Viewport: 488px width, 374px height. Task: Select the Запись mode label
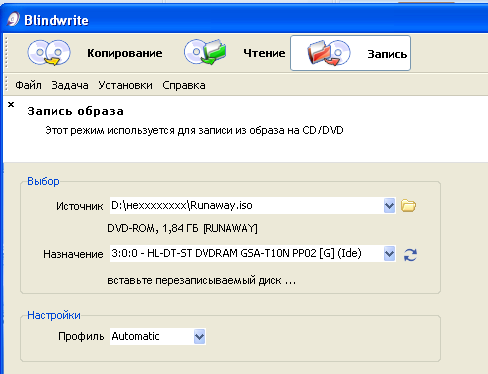pyautogui.click(x=387, y=54)
